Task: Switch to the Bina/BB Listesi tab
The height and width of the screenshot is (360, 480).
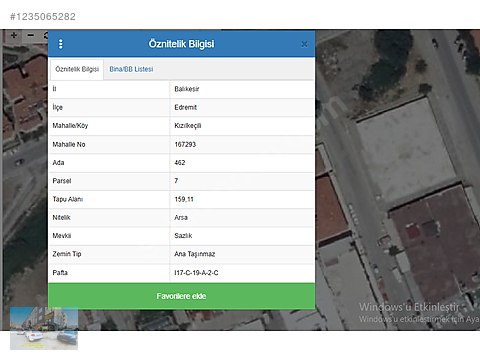Action: tap(131, 69)
